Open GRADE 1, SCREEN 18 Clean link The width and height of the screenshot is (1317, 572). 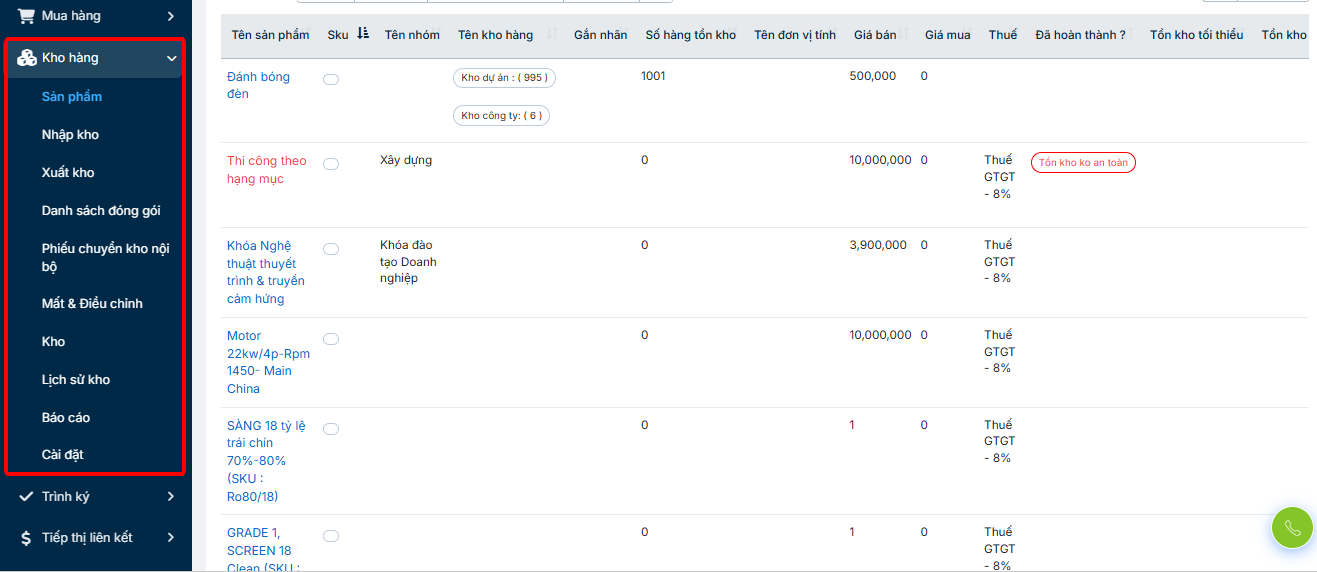click(265, 551)
